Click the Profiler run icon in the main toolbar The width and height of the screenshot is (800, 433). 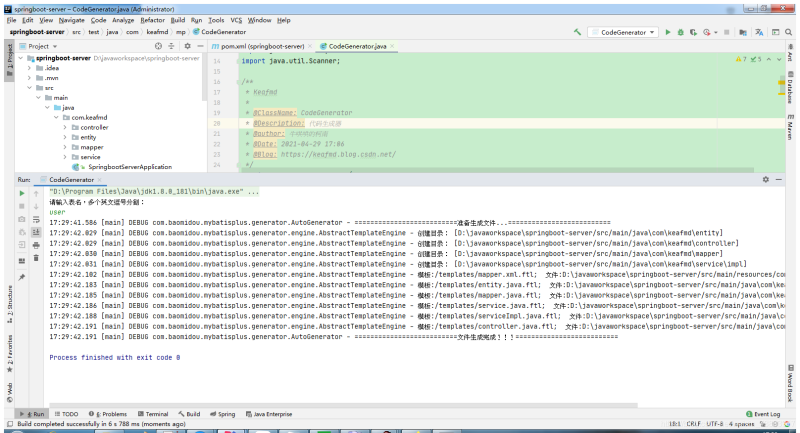point(706,32)
